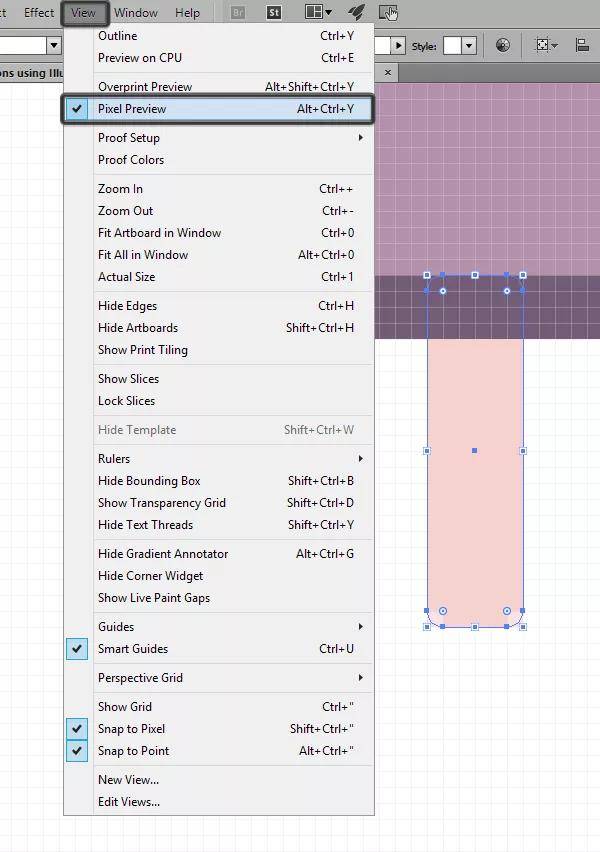Select Show Grid

click(x=217, y=706)
